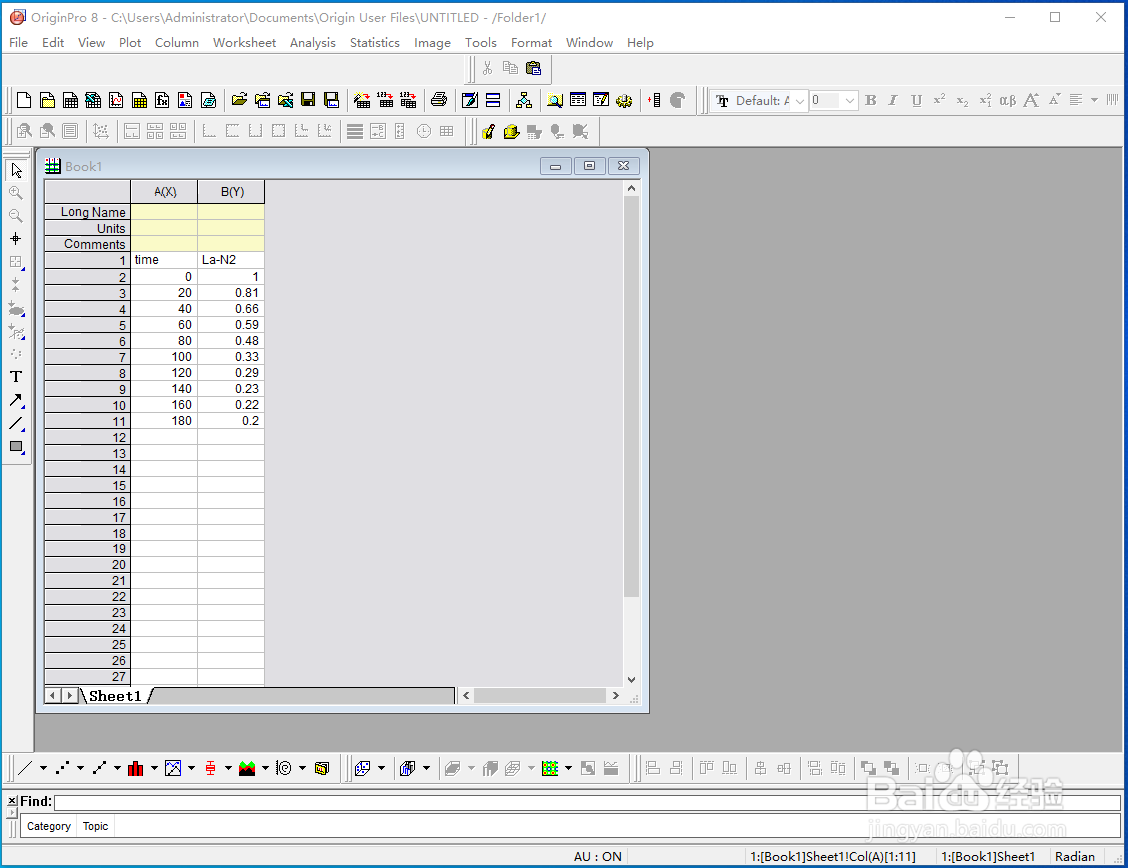
Task: Select the Pointer tool in left toolbox
Action: click(x=16, y=170)
